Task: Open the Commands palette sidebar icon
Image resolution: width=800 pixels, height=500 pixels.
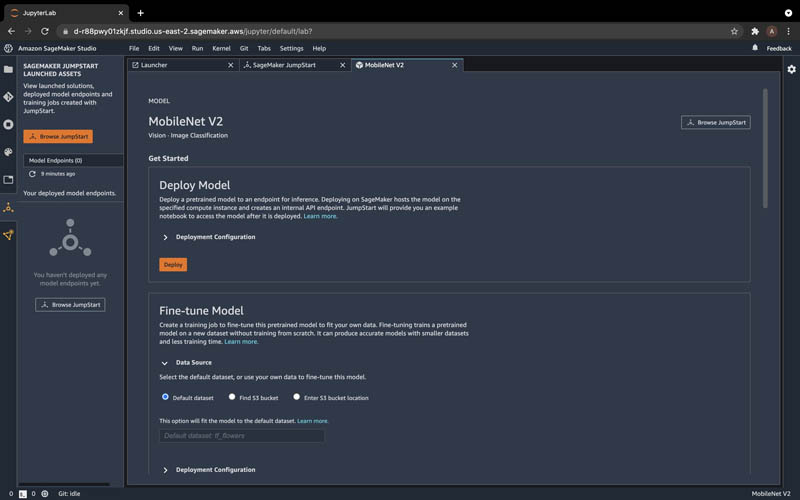Action: tap(8, 152)
